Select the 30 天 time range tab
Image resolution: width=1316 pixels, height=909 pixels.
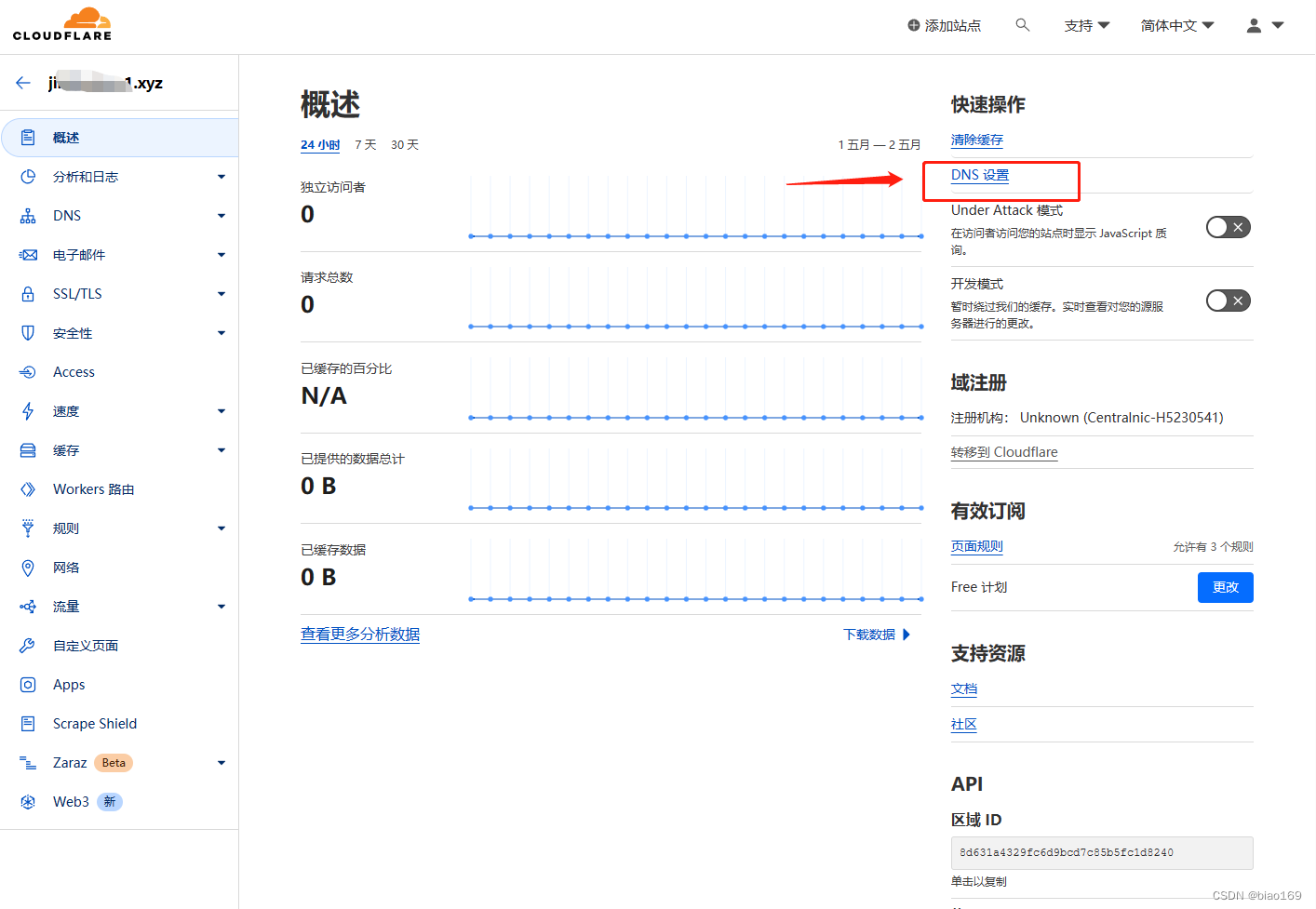coord(405,145)
